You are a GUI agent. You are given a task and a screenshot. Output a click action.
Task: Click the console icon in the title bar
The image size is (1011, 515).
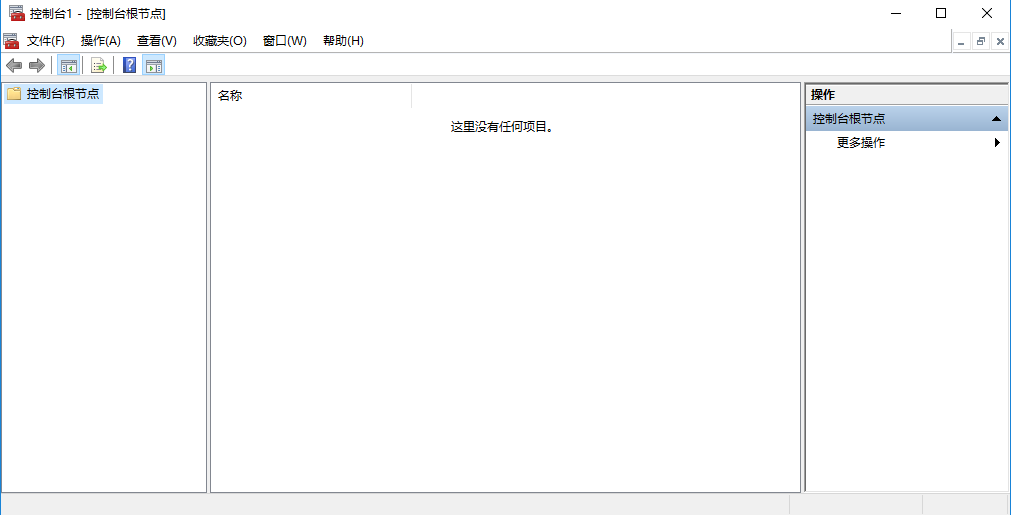(17, 13)
